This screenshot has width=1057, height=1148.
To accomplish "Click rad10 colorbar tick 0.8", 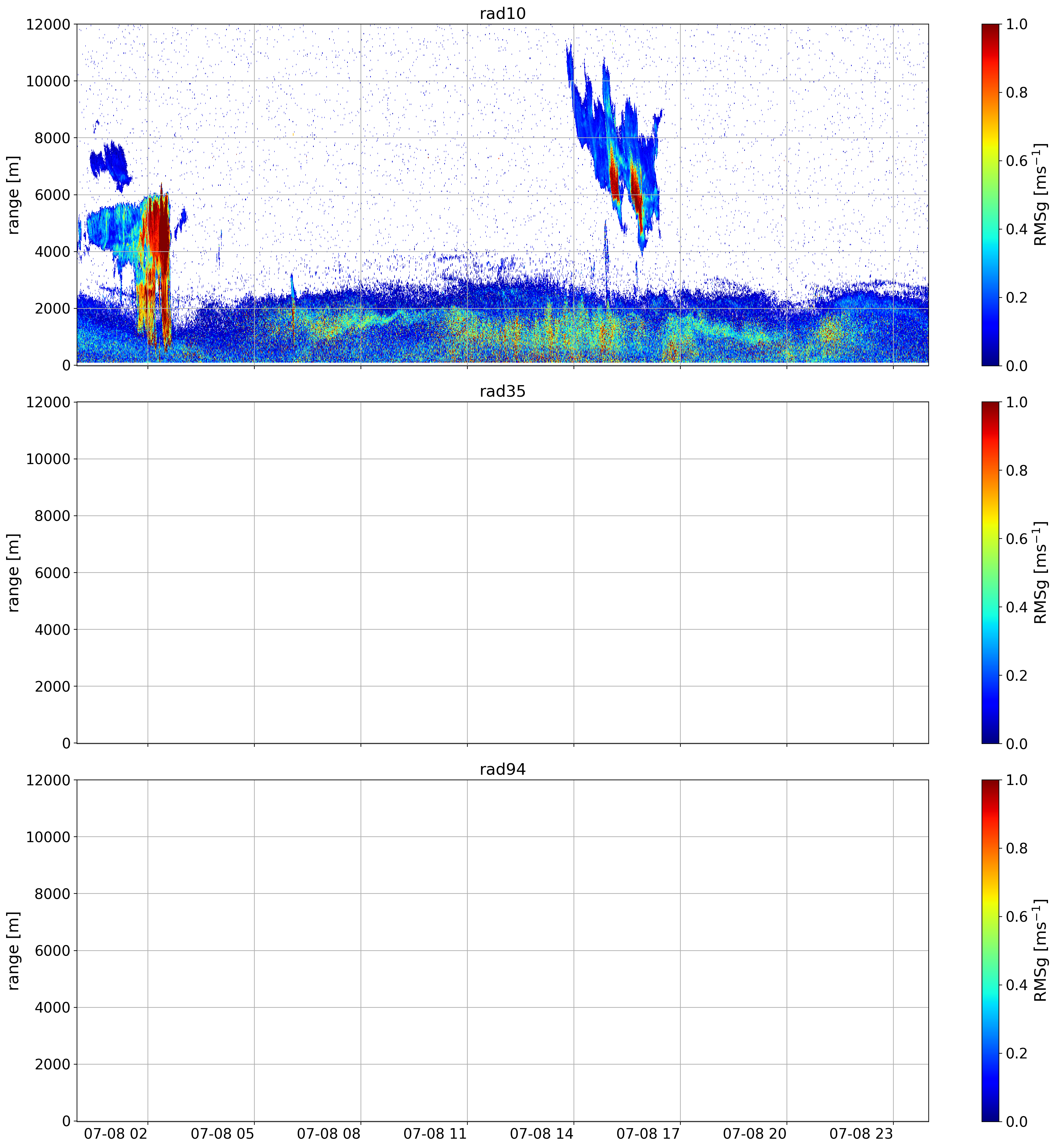I will tap(1016, 93).
